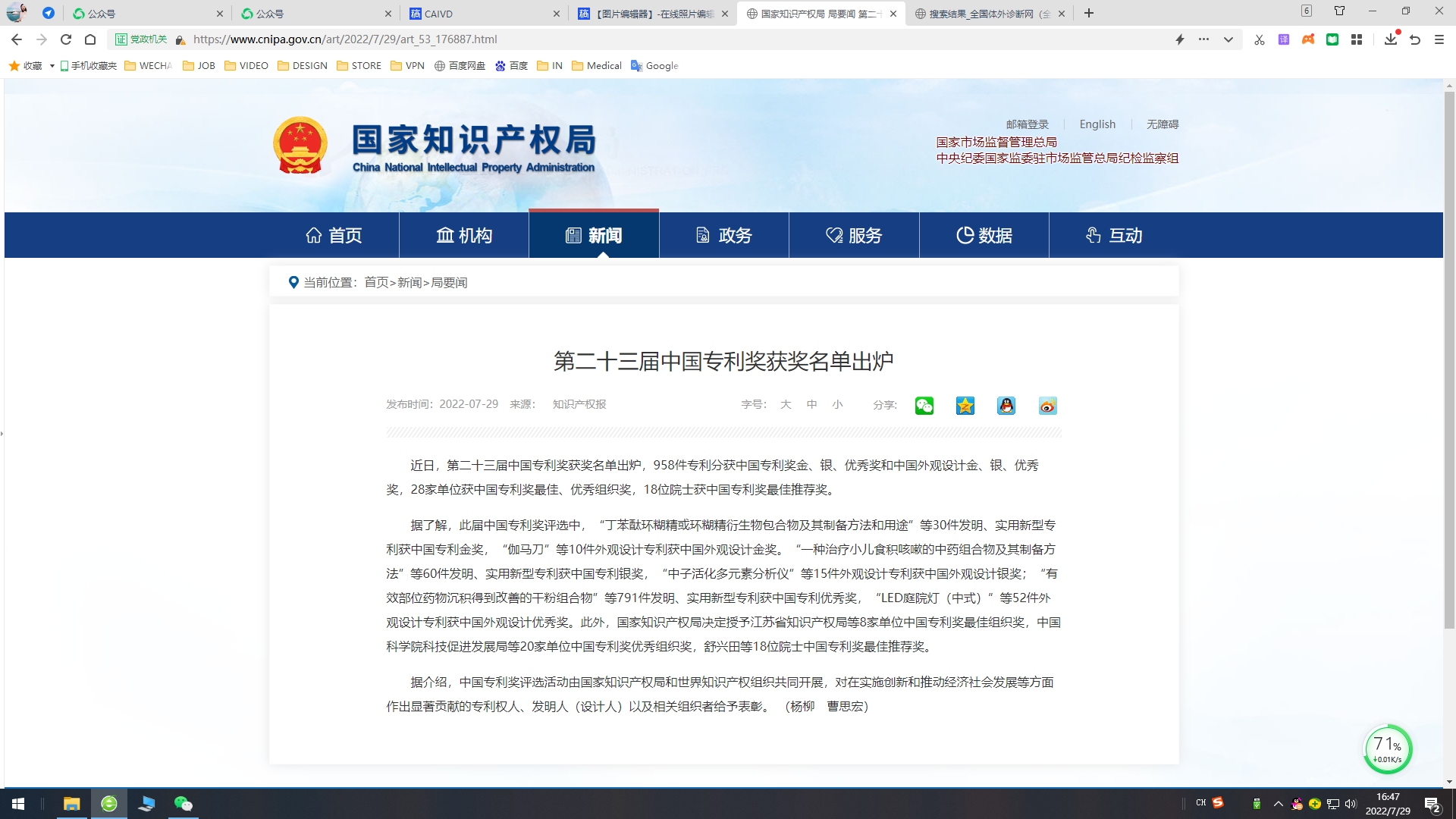Set font size to large (大)
The height and width of the screenshot is (819, 1456).
coord(786,404)
